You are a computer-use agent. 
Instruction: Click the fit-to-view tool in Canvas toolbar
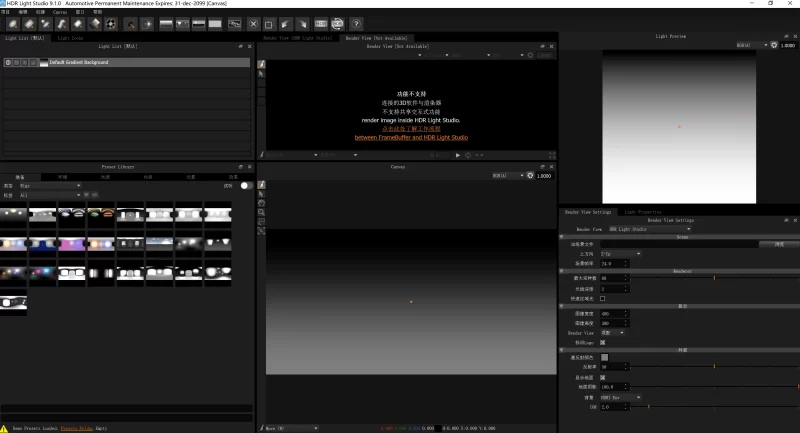tap(261, 231)
